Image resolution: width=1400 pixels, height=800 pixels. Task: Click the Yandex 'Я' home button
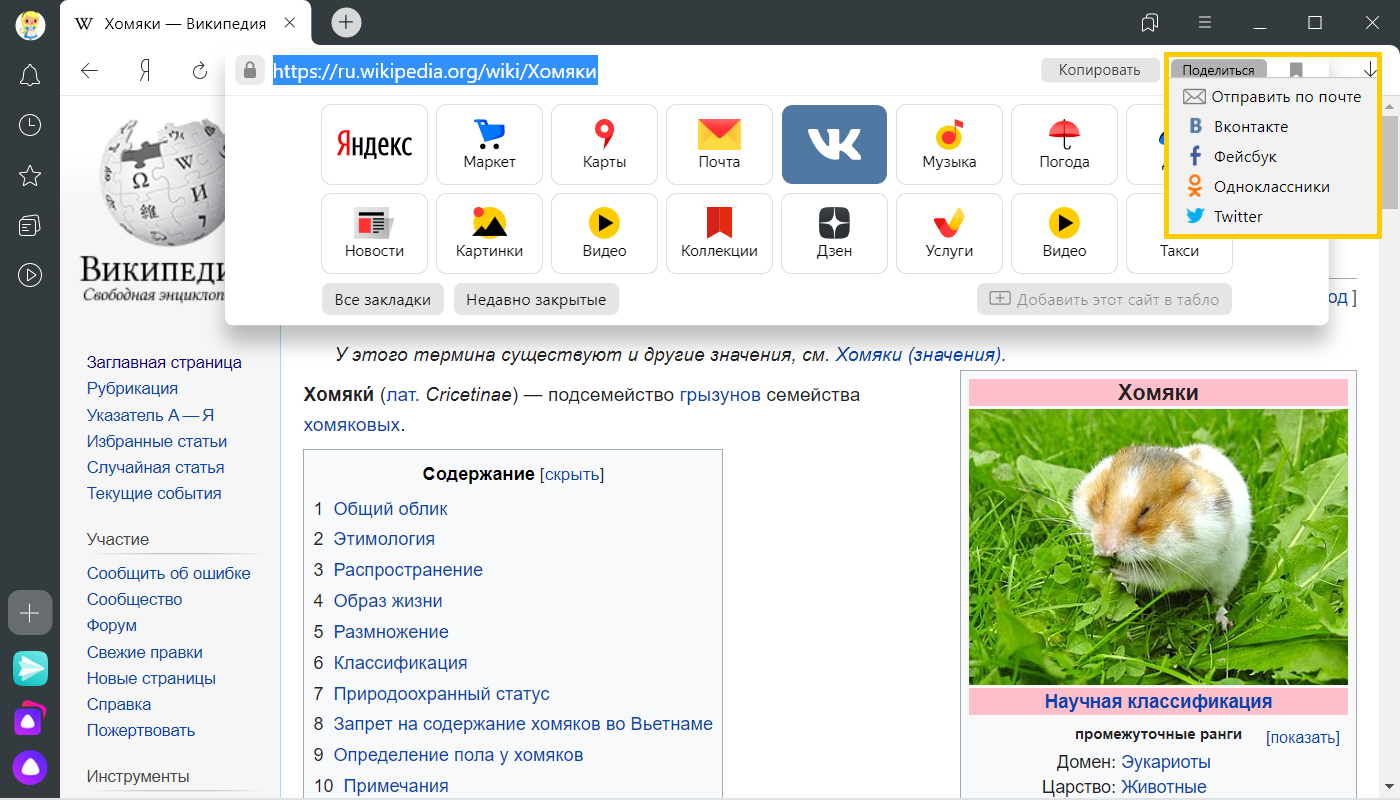click(x=145, y=70)
